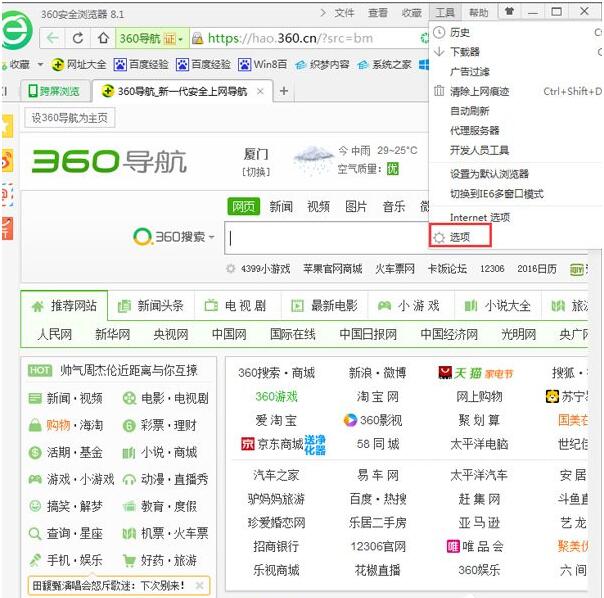
Task: Open the 工具 menu
Action: point(445,13)
